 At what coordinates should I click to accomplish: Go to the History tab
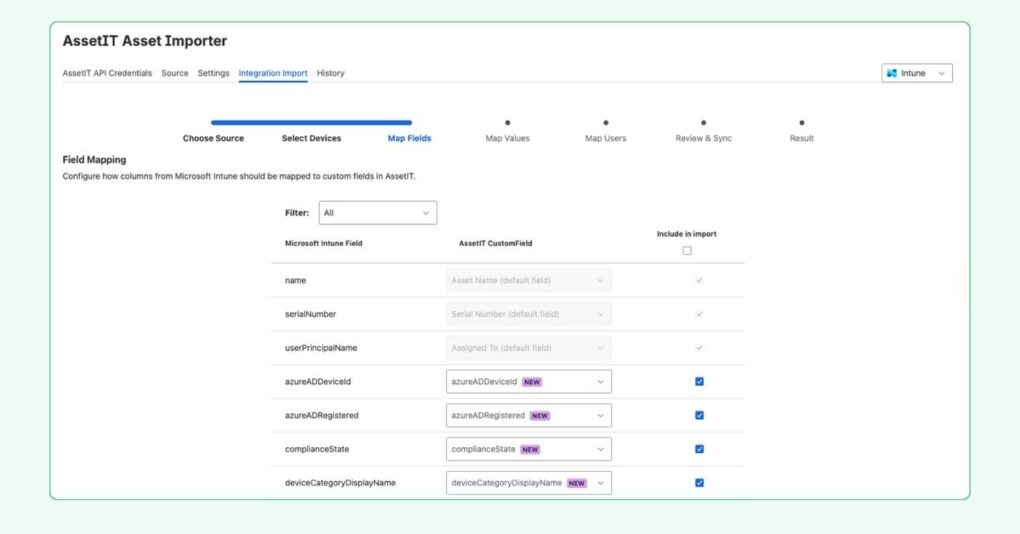point(330,73)
